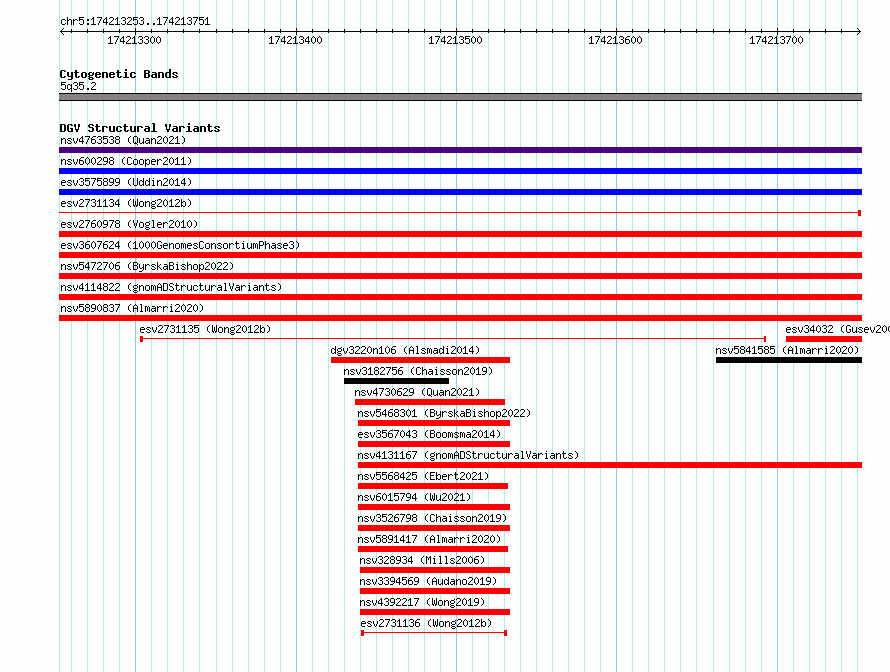Click the right arrow of the ruler
Screen dimensions: 890x672
(859, 31)
